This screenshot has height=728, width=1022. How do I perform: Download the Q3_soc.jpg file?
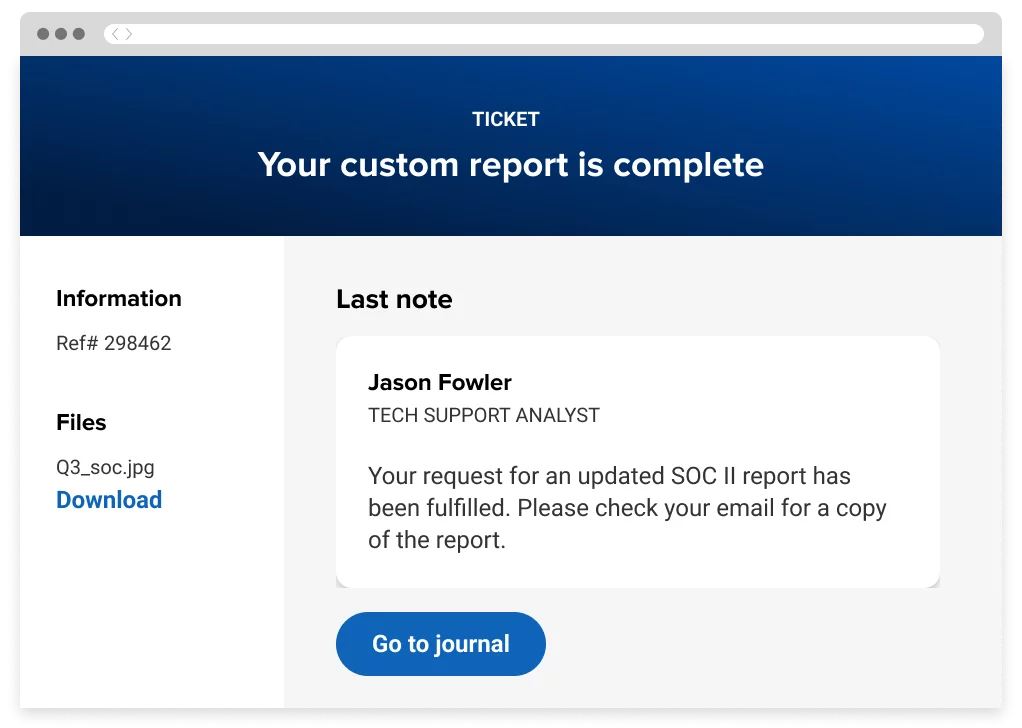pos(109,500)
